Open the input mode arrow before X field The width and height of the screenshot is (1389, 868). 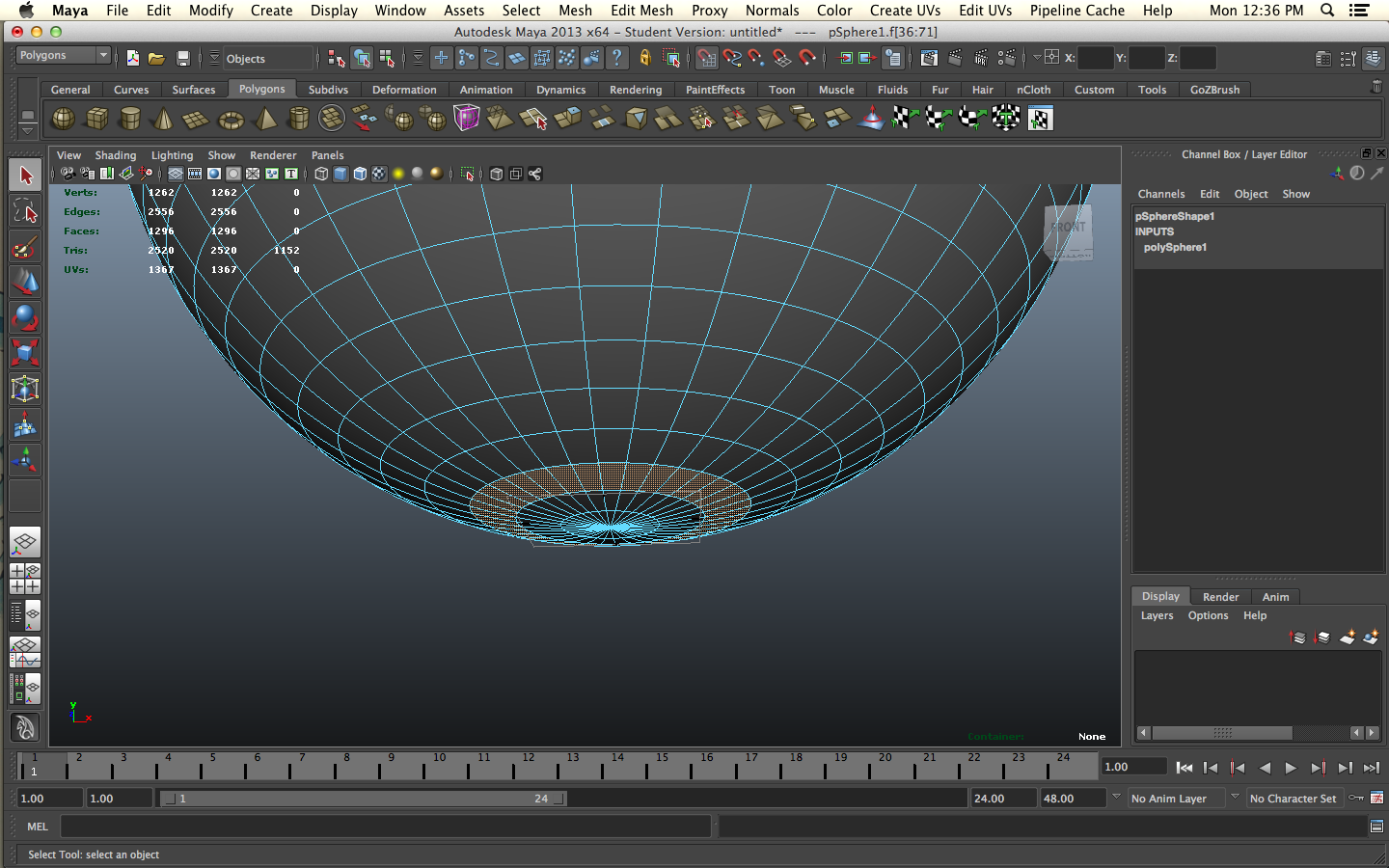pyautogui.click(x=1037, y=58)
